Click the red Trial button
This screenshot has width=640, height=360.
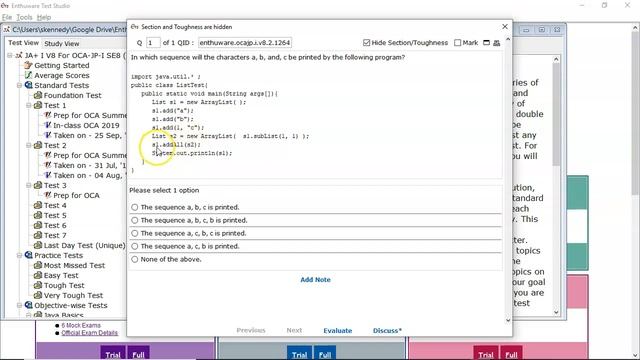tap(486, 353)
